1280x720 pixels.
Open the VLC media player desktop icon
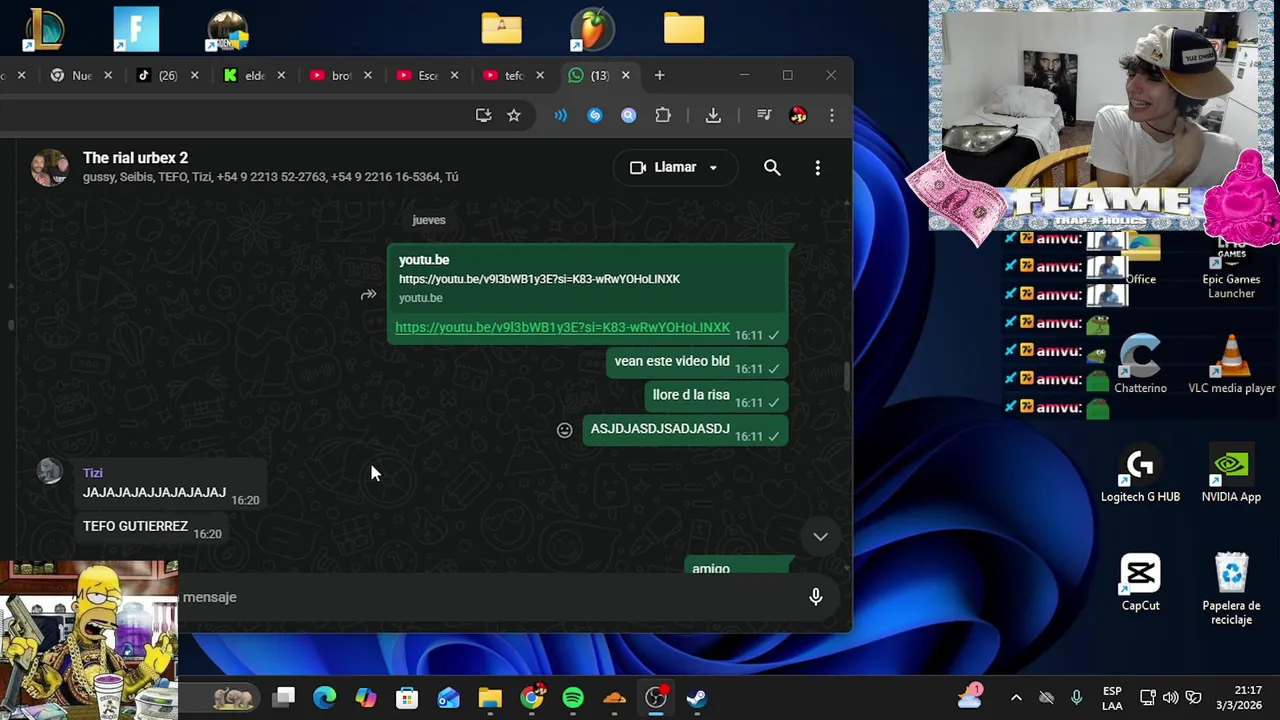tap(1231, 365)
